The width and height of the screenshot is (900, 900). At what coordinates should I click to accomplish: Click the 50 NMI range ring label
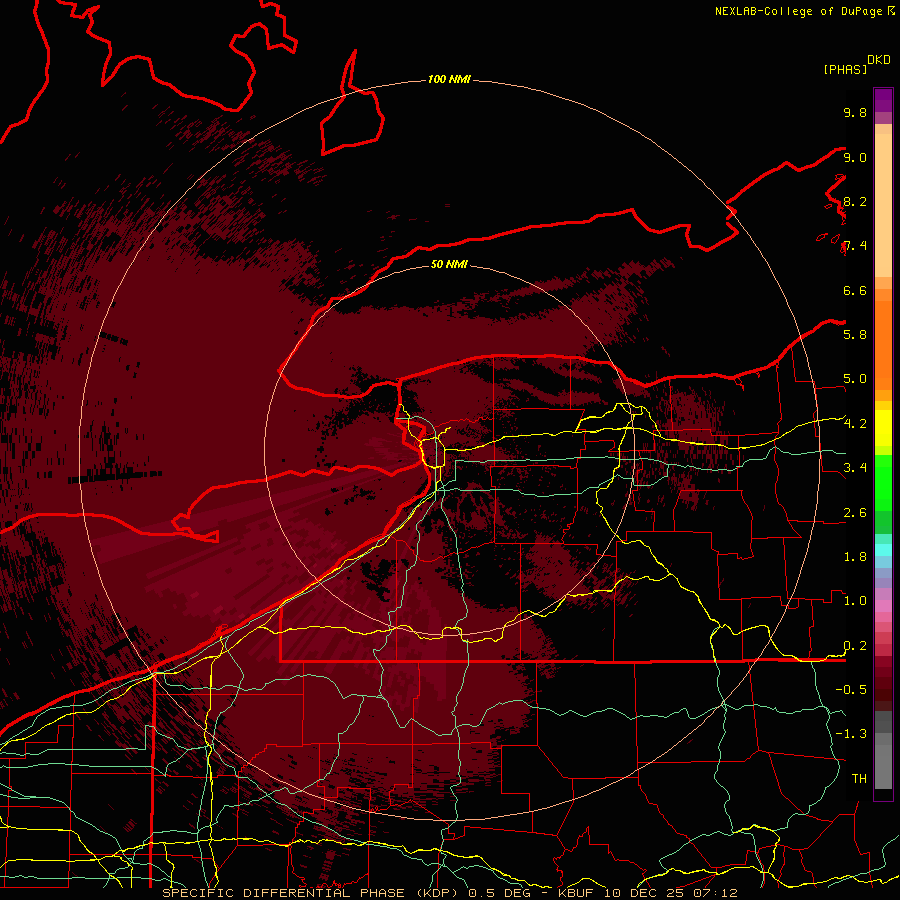click(449, 264)
